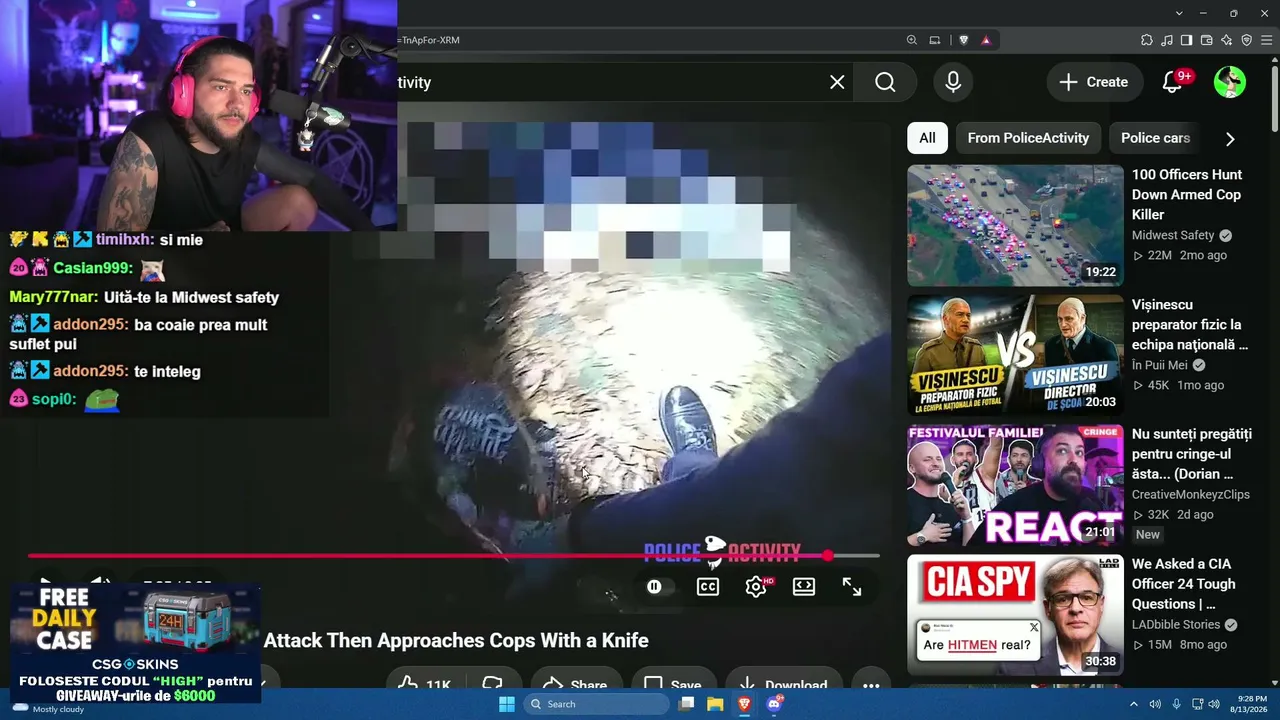Enter fullscreen on the video player

[x=852, y=587]
